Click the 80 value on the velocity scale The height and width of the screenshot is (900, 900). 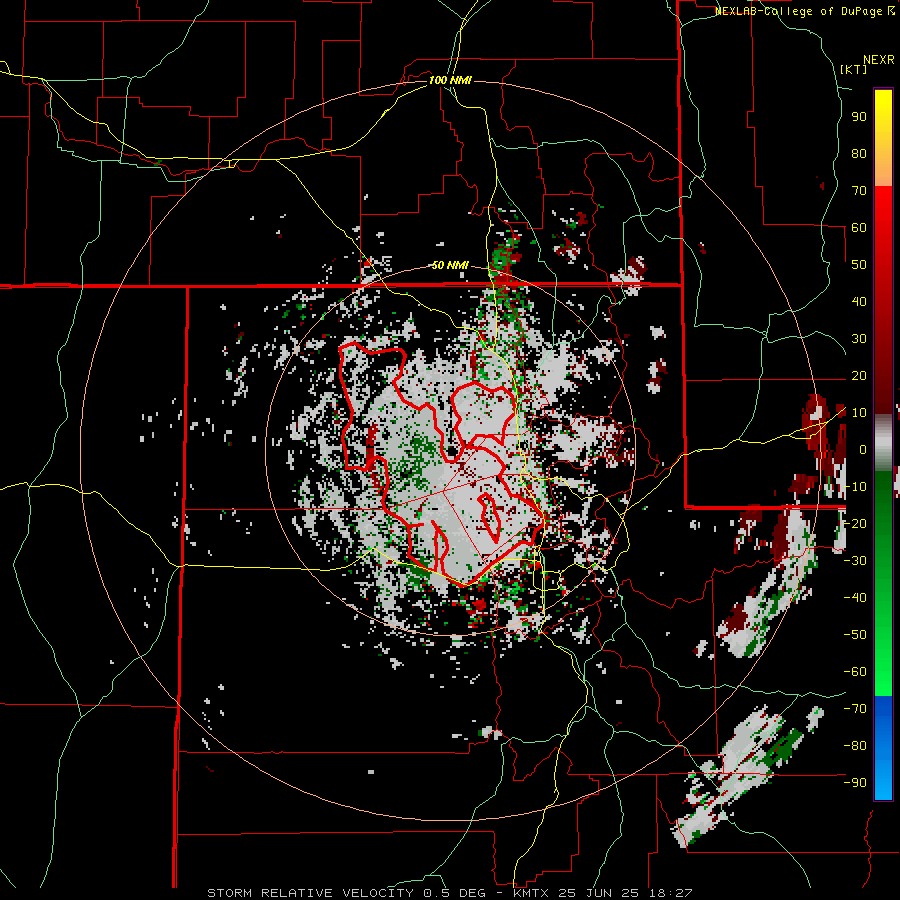pyautogui.click(x=859, y=153)
